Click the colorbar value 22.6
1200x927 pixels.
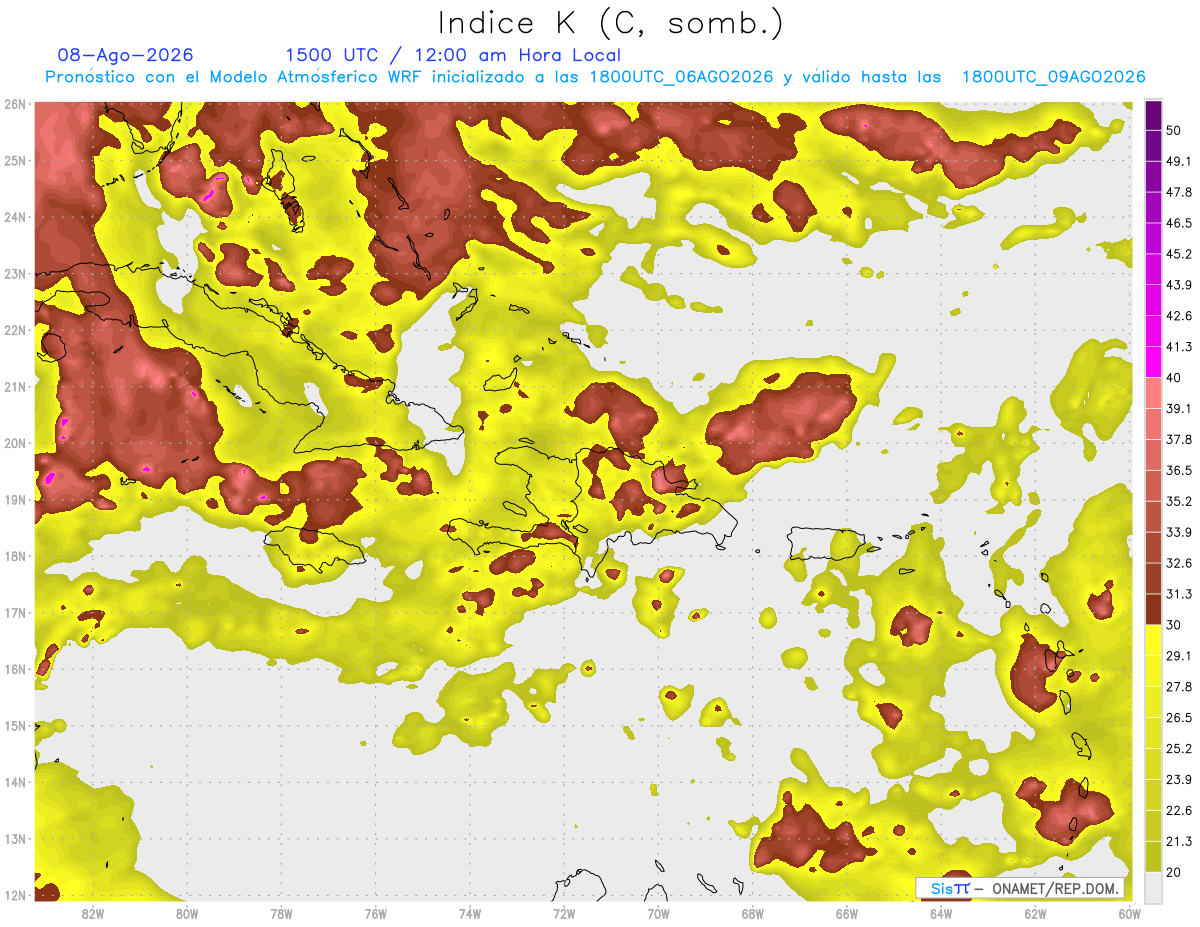(x=1178, y=811)
